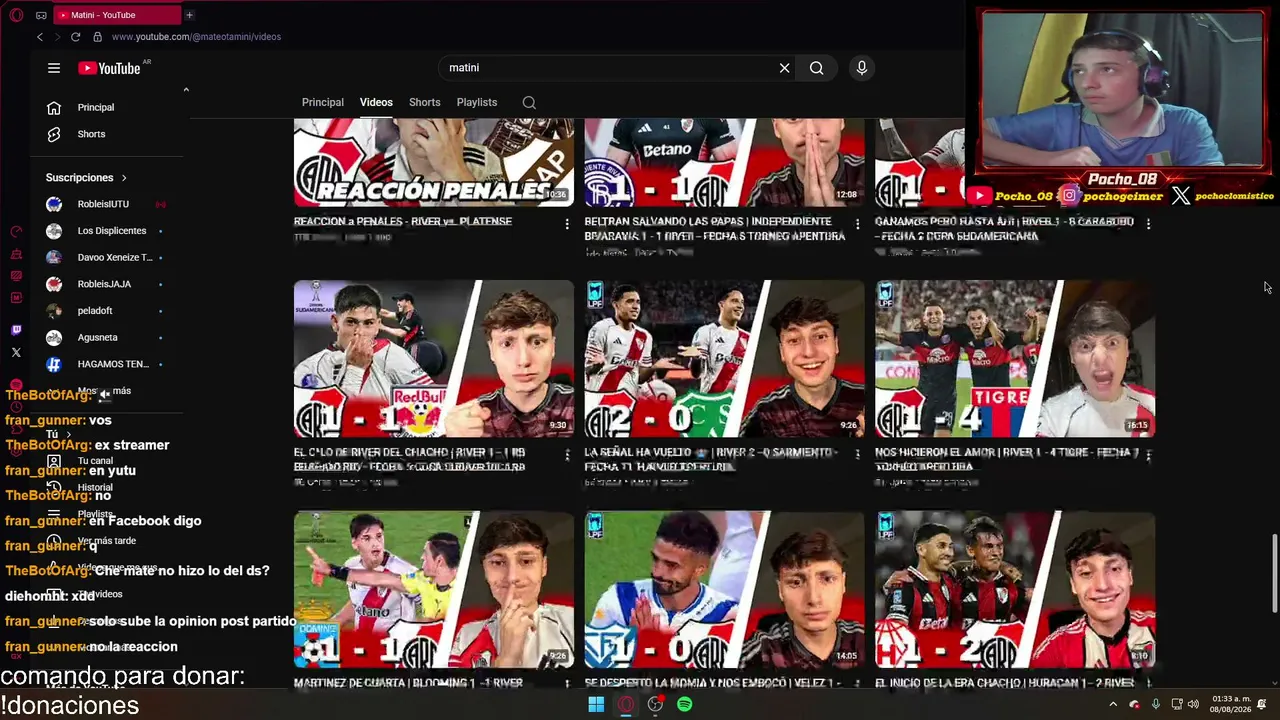Open the Principal home icon in sidebar
Screen dimensions: 1280x720
pos(54,107)
